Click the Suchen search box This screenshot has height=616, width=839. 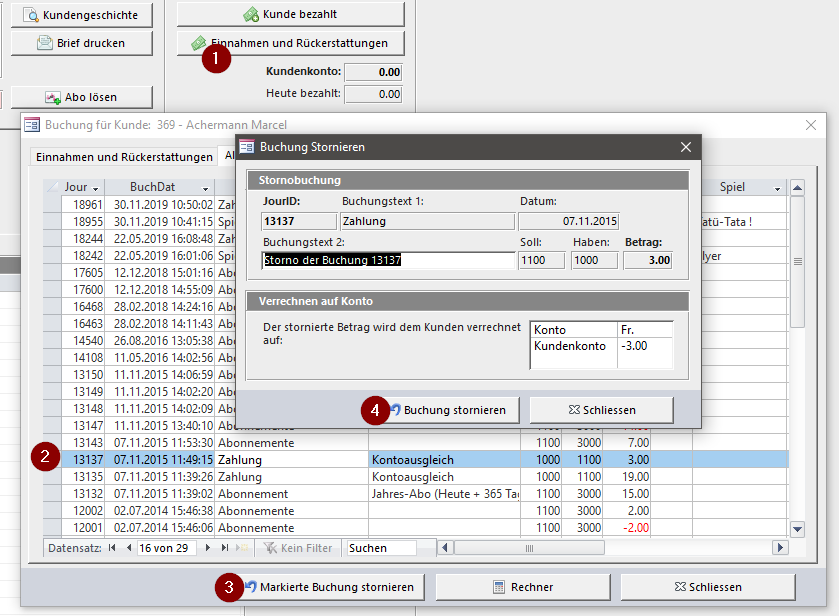382,548
